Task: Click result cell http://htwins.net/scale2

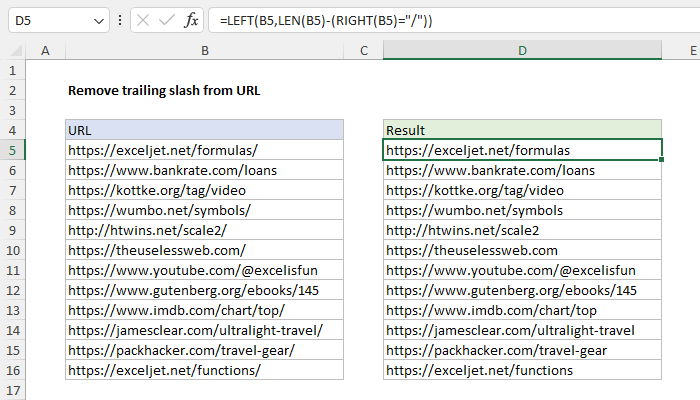Action: coord(522,230)
